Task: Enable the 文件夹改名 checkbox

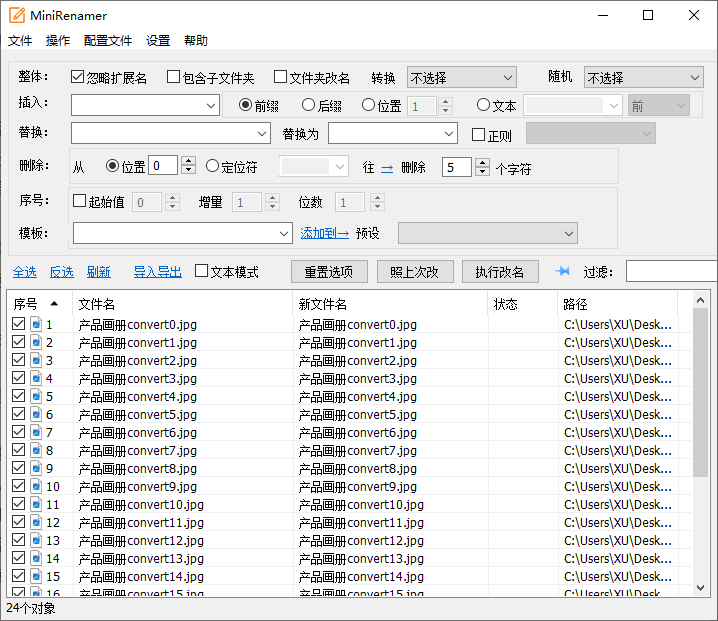Action: [x=280, y=77]
